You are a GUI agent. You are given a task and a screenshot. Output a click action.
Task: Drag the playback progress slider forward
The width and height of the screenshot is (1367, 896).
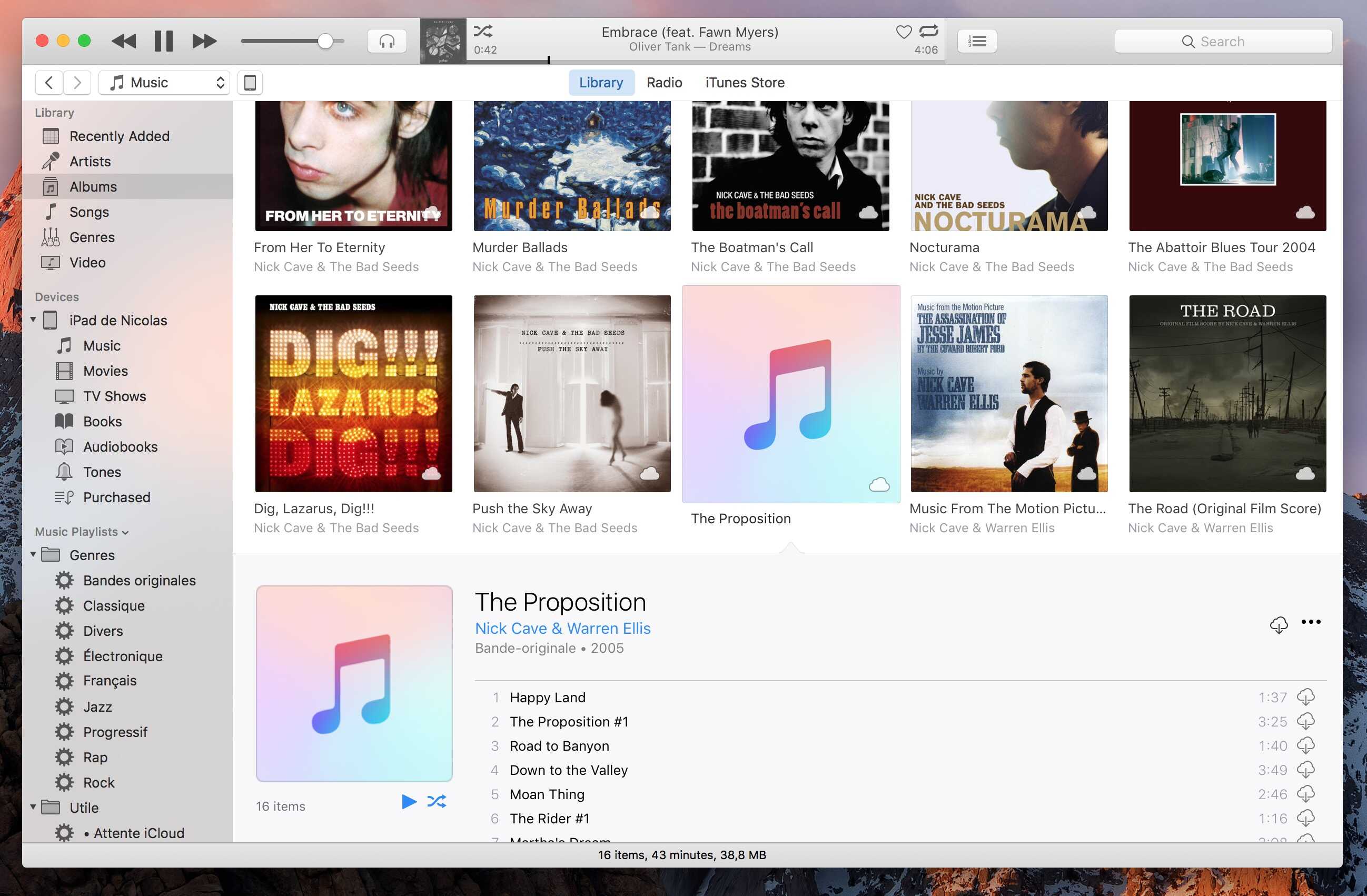click(x=700, y=58)
